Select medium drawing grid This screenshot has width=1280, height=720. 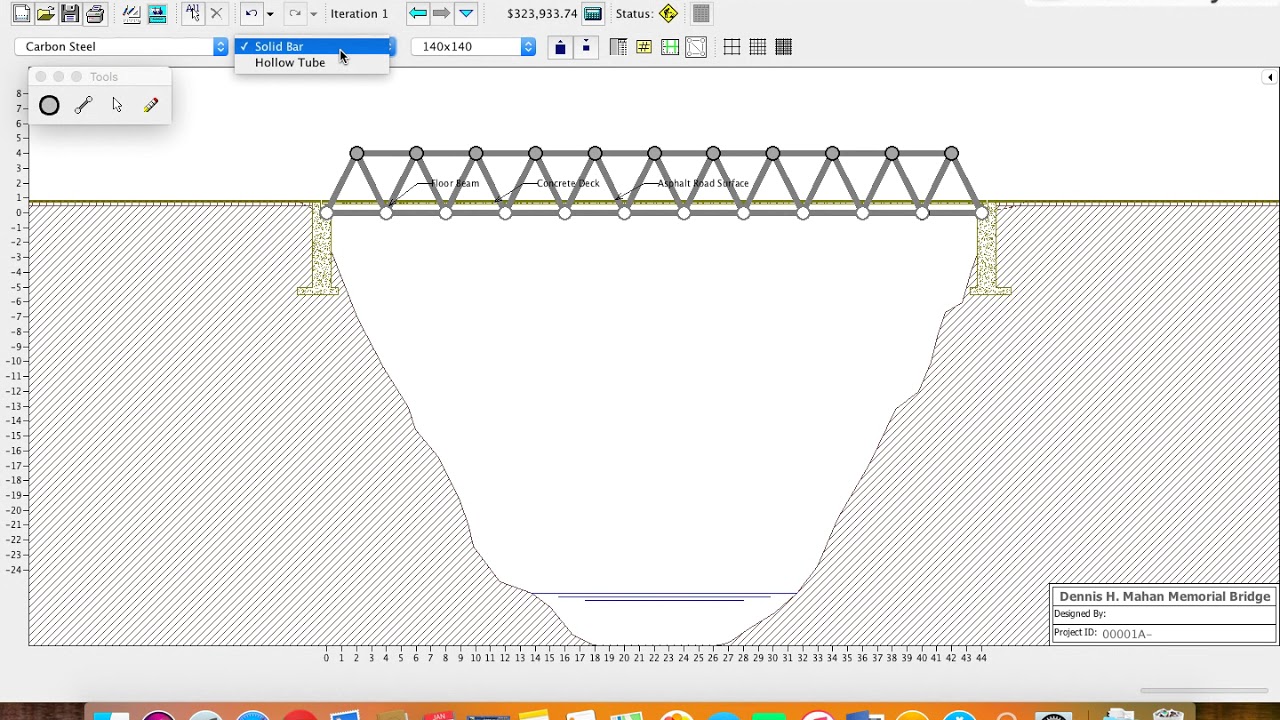(x=758, y=47)
